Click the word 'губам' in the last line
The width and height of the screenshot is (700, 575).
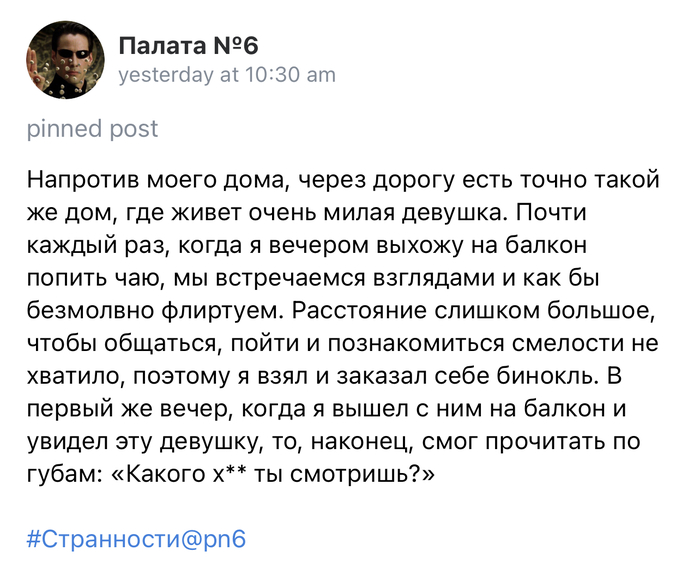pyautogui.click(x=61, y=475)
